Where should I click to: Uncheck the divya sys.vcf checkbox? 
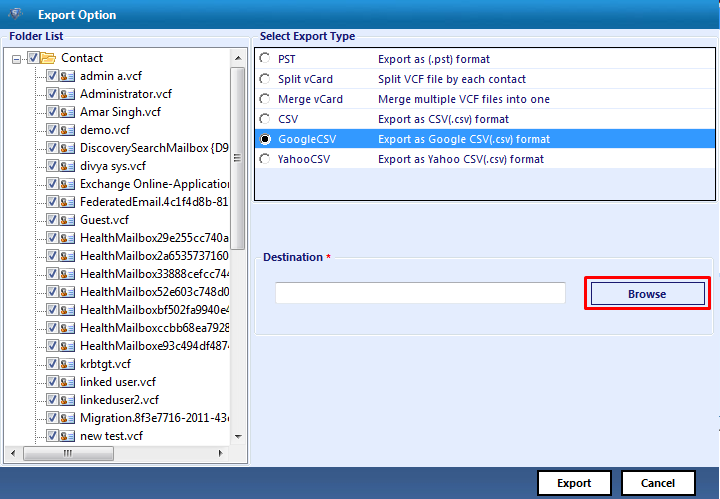tap(52, 166)
